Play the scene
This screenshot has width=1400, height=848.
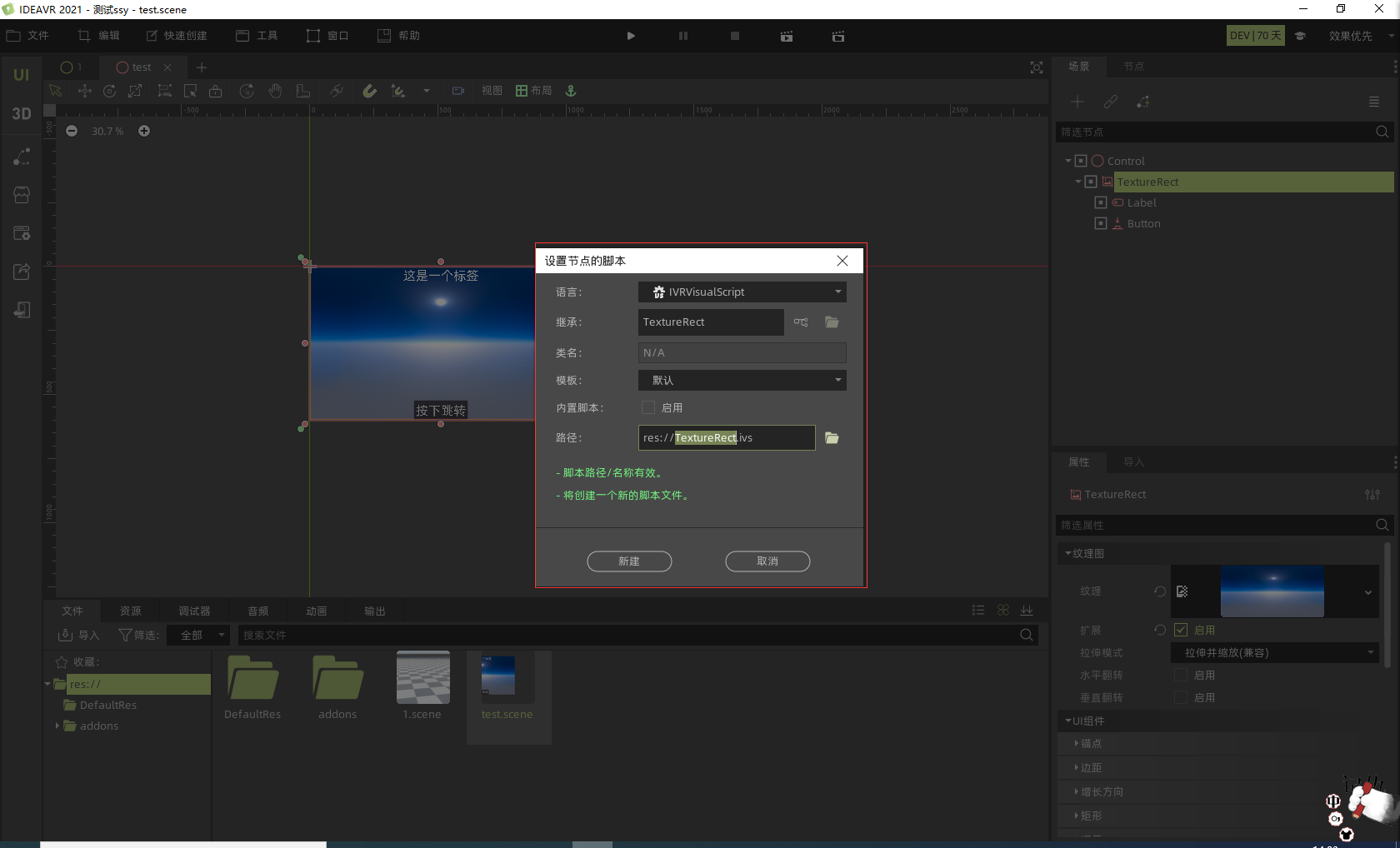631,36
